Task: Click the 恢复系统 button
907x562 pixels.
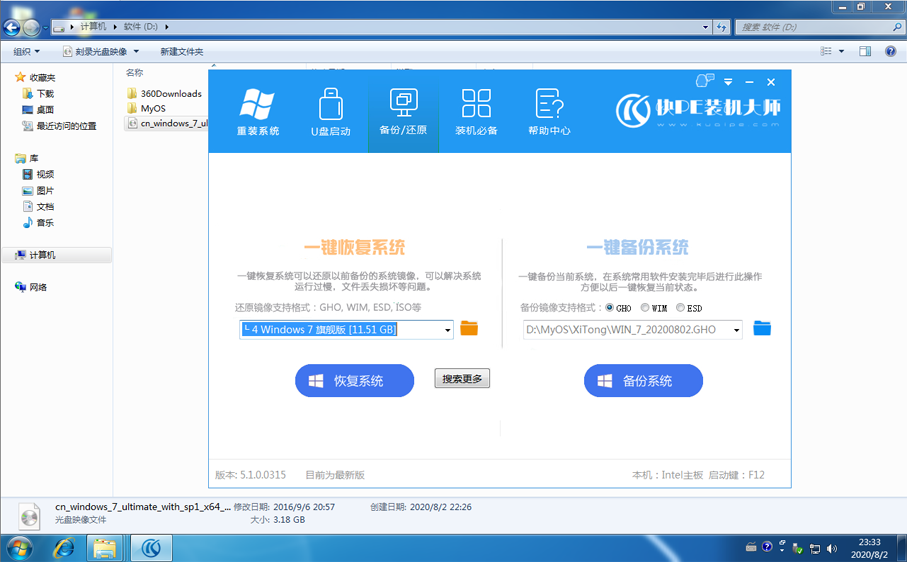Action: click(x=355, y=380)
